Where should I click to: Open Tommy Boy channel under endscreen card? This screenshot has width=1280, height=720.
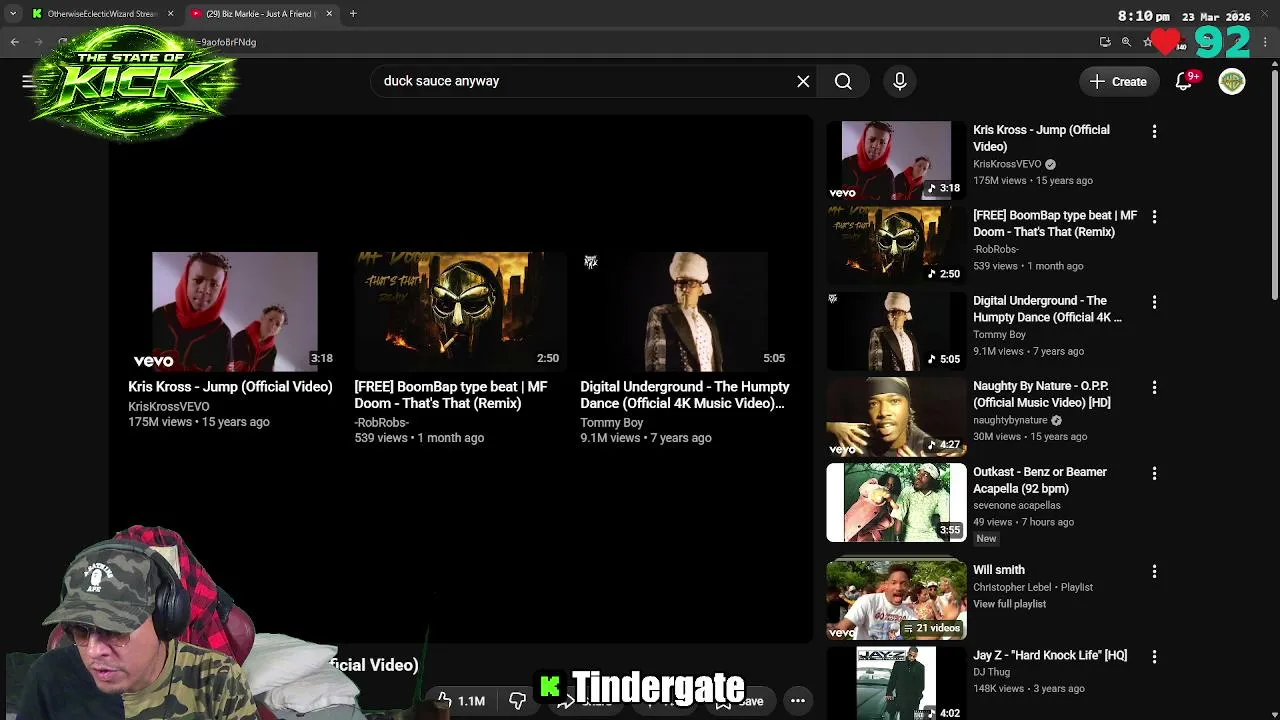[611, 423]
